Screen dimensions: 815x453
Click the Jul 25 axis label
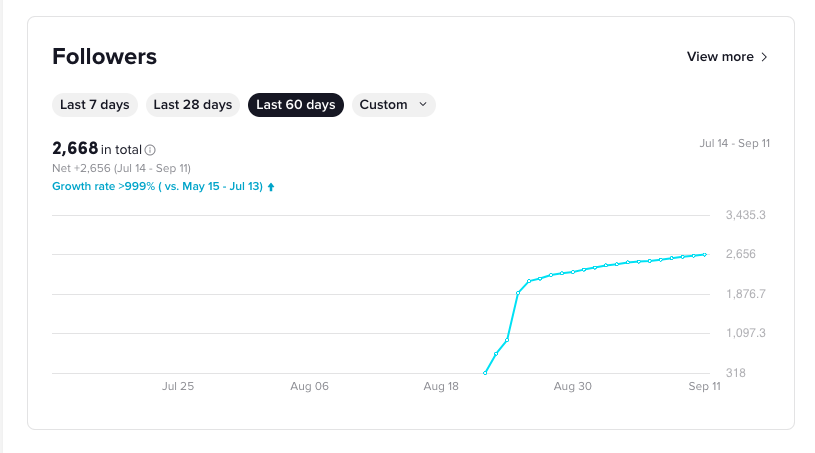pyautogui.click(x=178, y=386)
